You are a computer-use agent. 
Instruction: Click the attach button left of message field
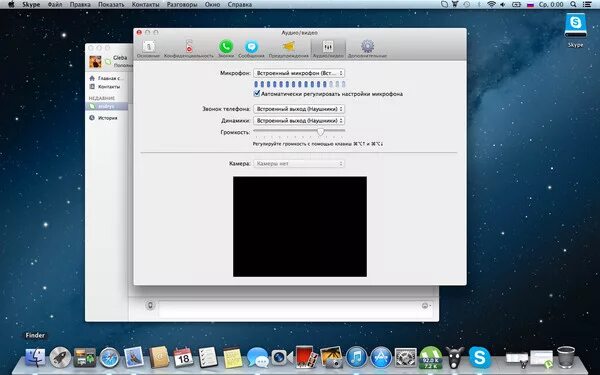(150, 305)
